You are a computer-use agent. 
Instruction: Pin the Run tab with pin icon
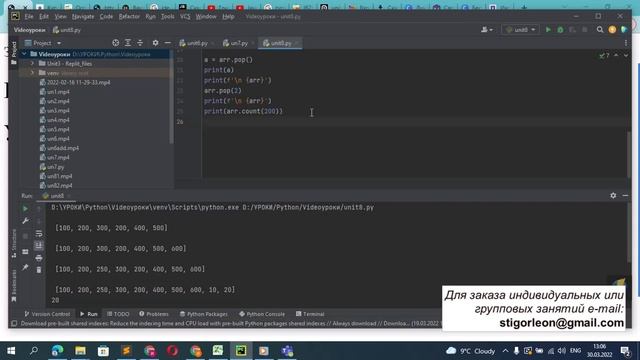coord(25,267)
